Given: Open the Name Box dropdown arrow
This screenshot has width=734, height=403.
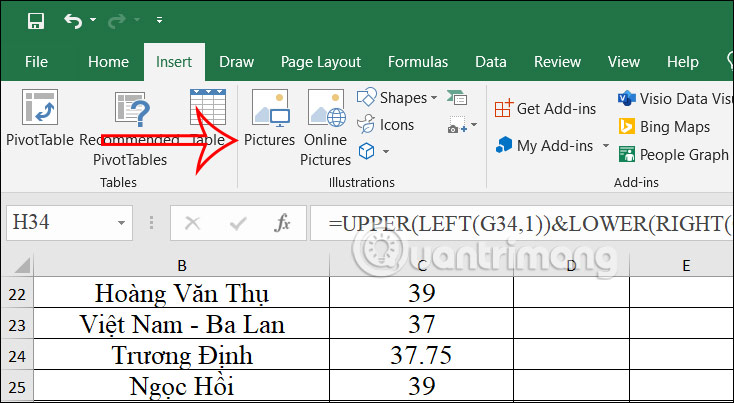Looking at the screenshot, I should point(121,223).
